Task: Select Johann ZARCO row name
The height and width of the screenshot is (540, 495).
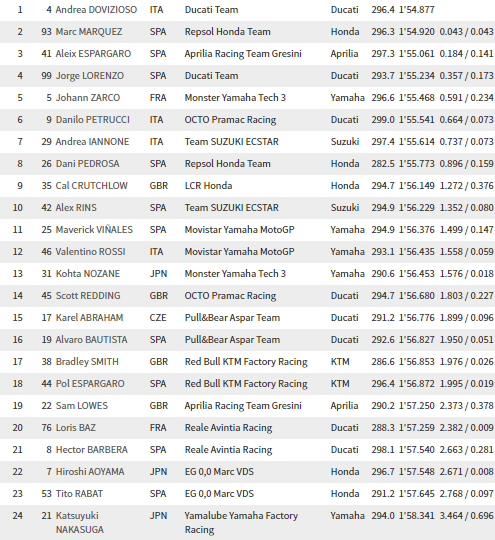Action: coord(88,98)
